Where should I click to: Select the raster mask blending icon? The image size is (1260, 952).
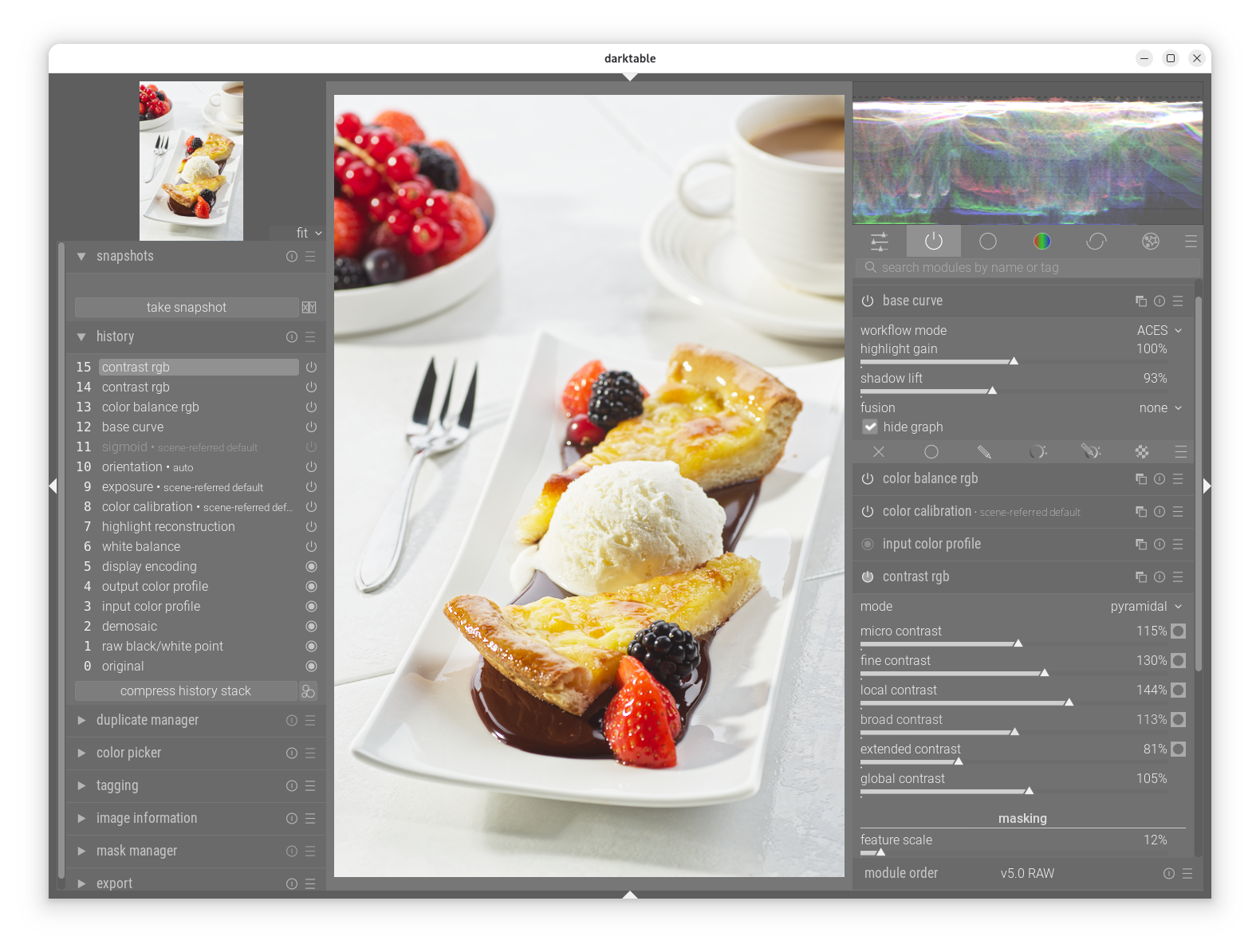click(1142, 452)
